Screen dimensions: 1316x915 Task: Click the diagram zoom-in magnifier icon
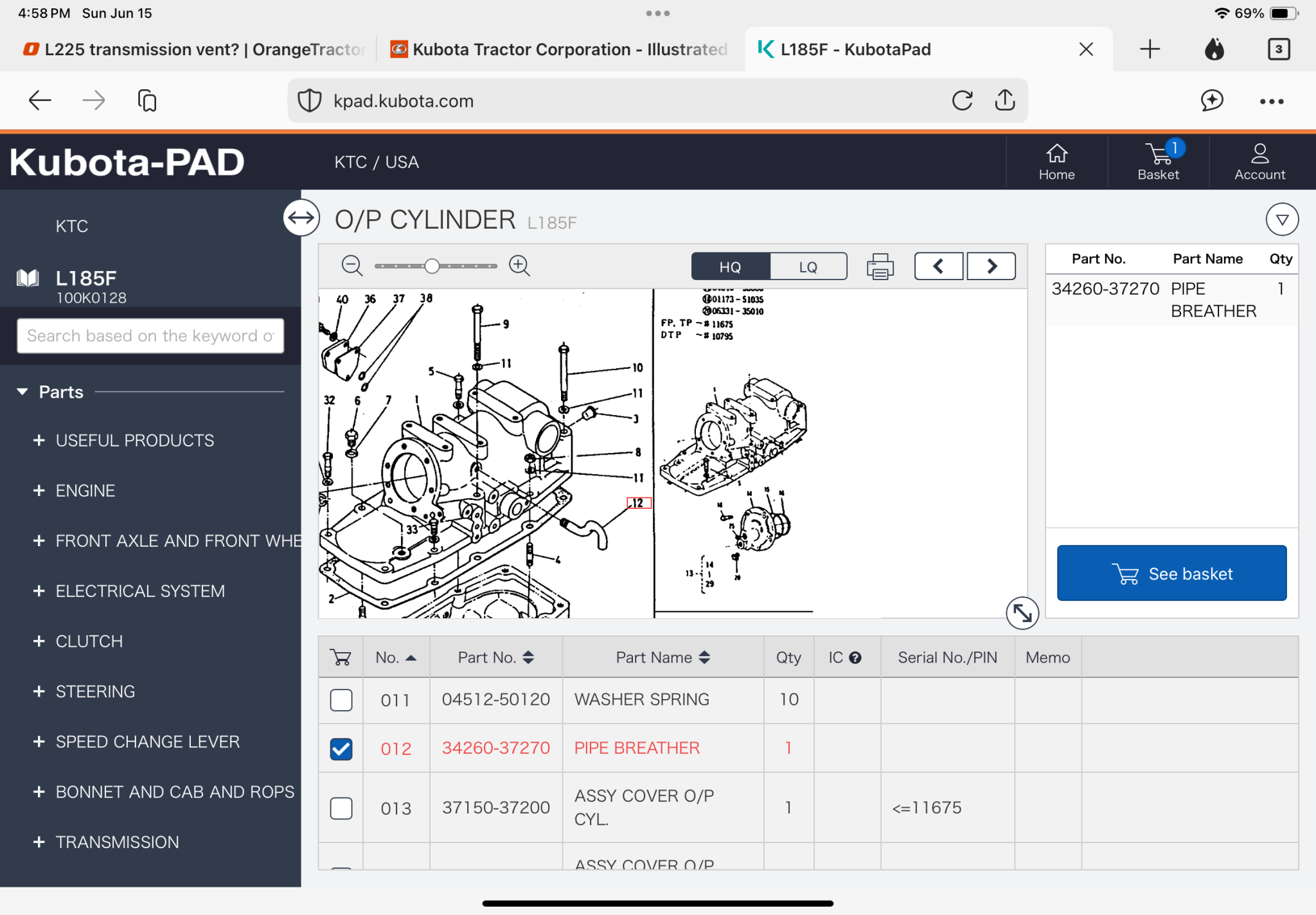519,265
